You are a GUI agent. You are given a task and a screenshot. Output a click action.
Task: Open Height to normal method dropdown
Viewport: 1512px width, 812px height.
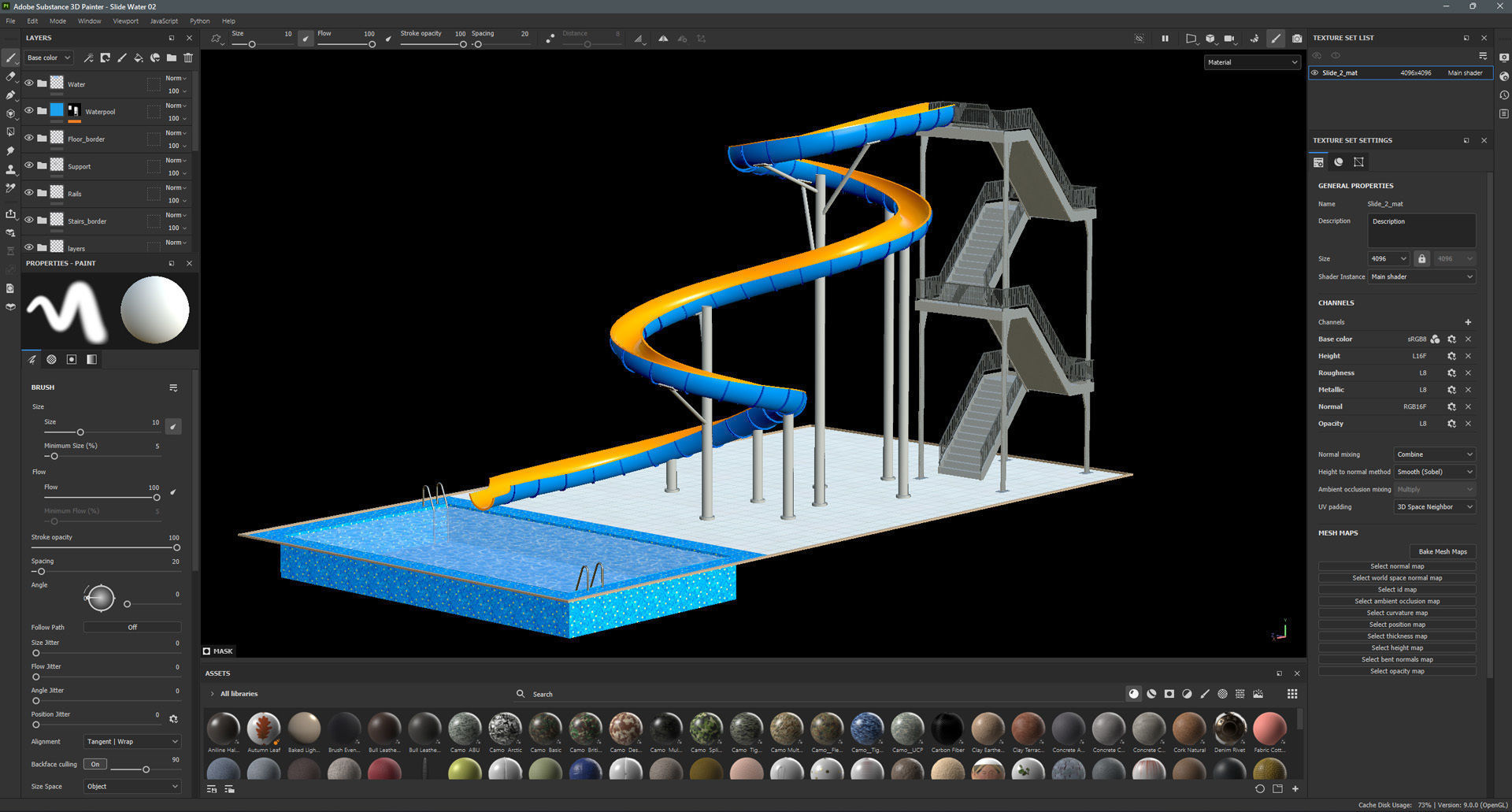(1434, 472)
